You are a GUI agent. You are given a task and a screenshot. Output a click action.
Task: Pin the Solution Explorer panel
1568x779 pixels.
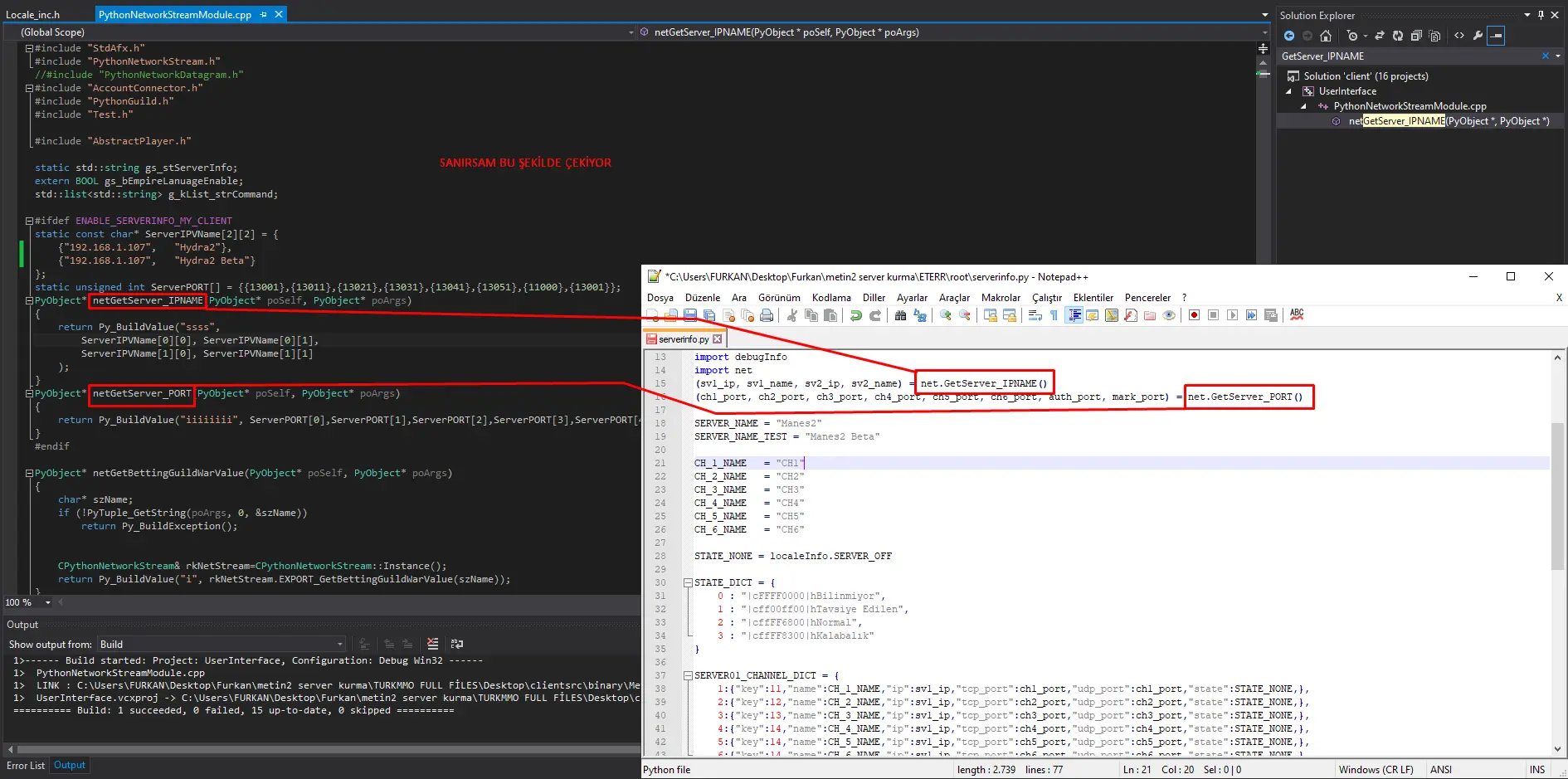(1541, 15)
